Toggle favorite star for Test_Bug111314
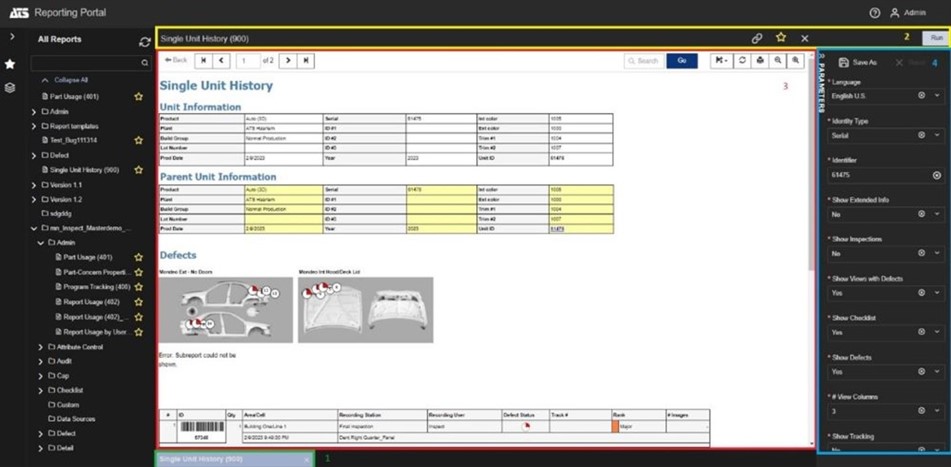This screenshot has height=467, width=951. (139, 141)
